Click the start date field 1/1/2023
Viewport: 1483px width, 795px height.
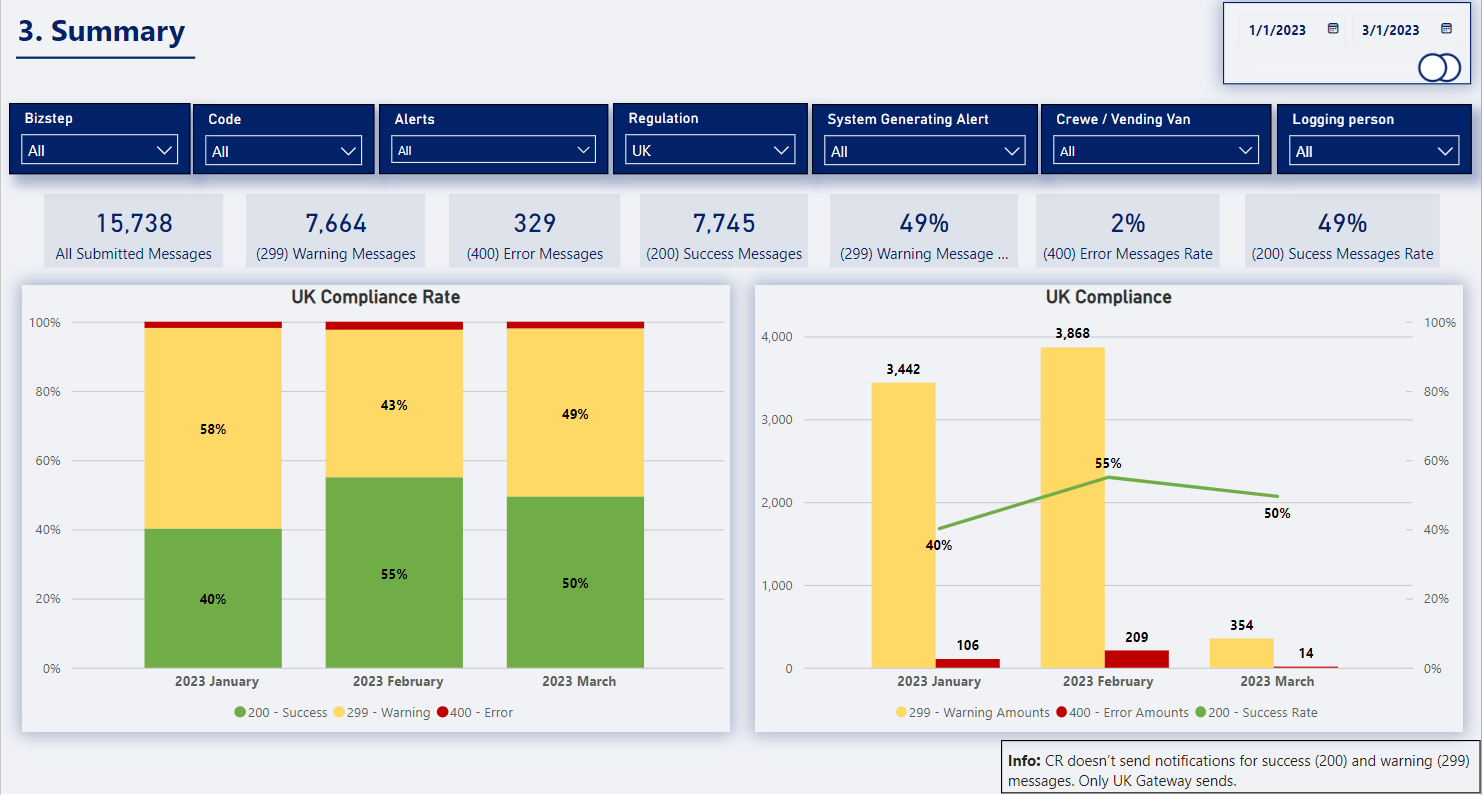(x=1277, y=30)
